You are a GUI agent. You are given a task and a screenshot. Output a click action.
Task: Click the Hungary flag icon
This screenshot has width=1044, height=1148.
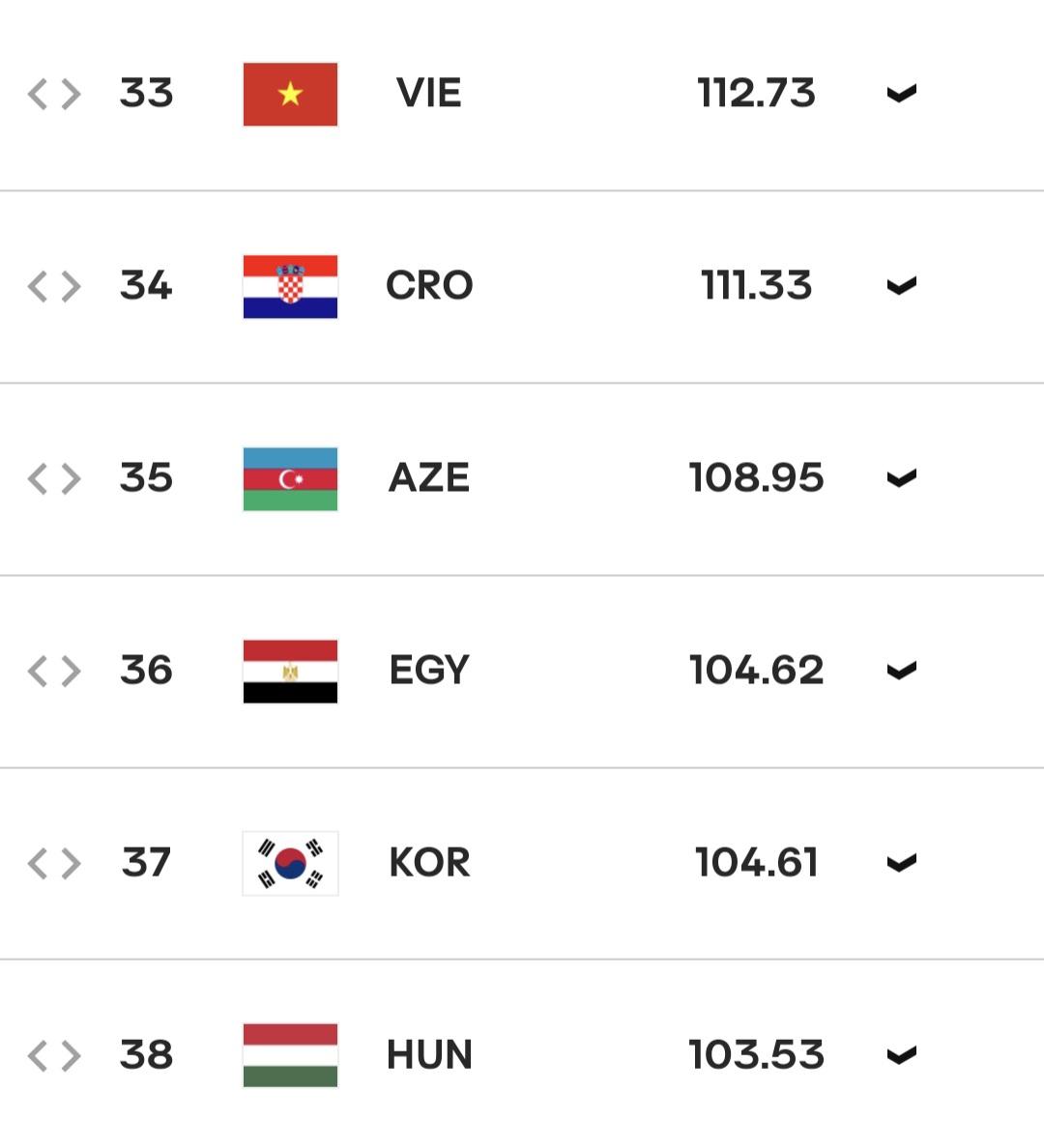click(x=290, y=1054)
